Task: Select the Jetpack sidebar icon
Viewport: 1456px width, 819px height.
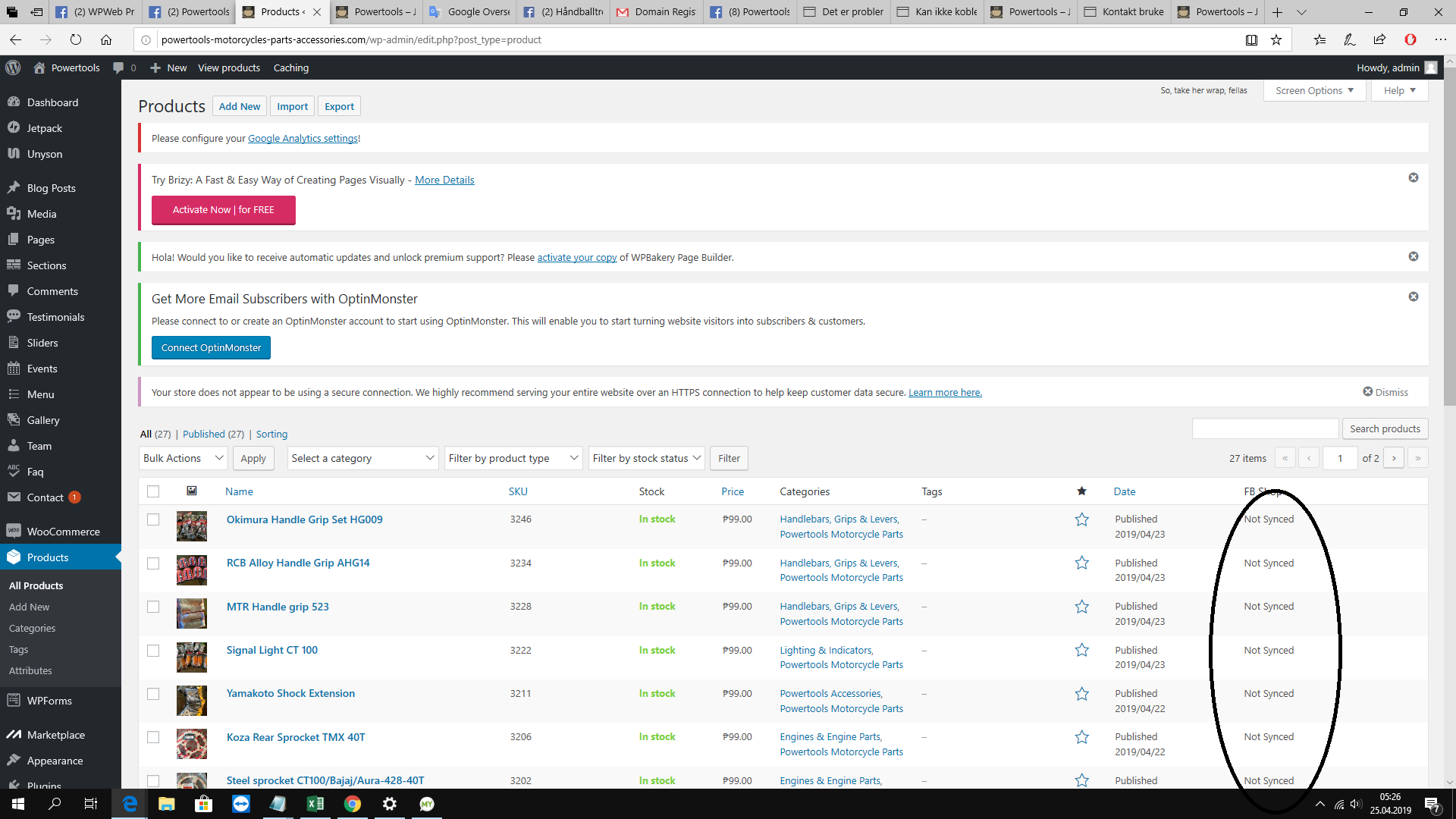Action: (x=15, y=127)
